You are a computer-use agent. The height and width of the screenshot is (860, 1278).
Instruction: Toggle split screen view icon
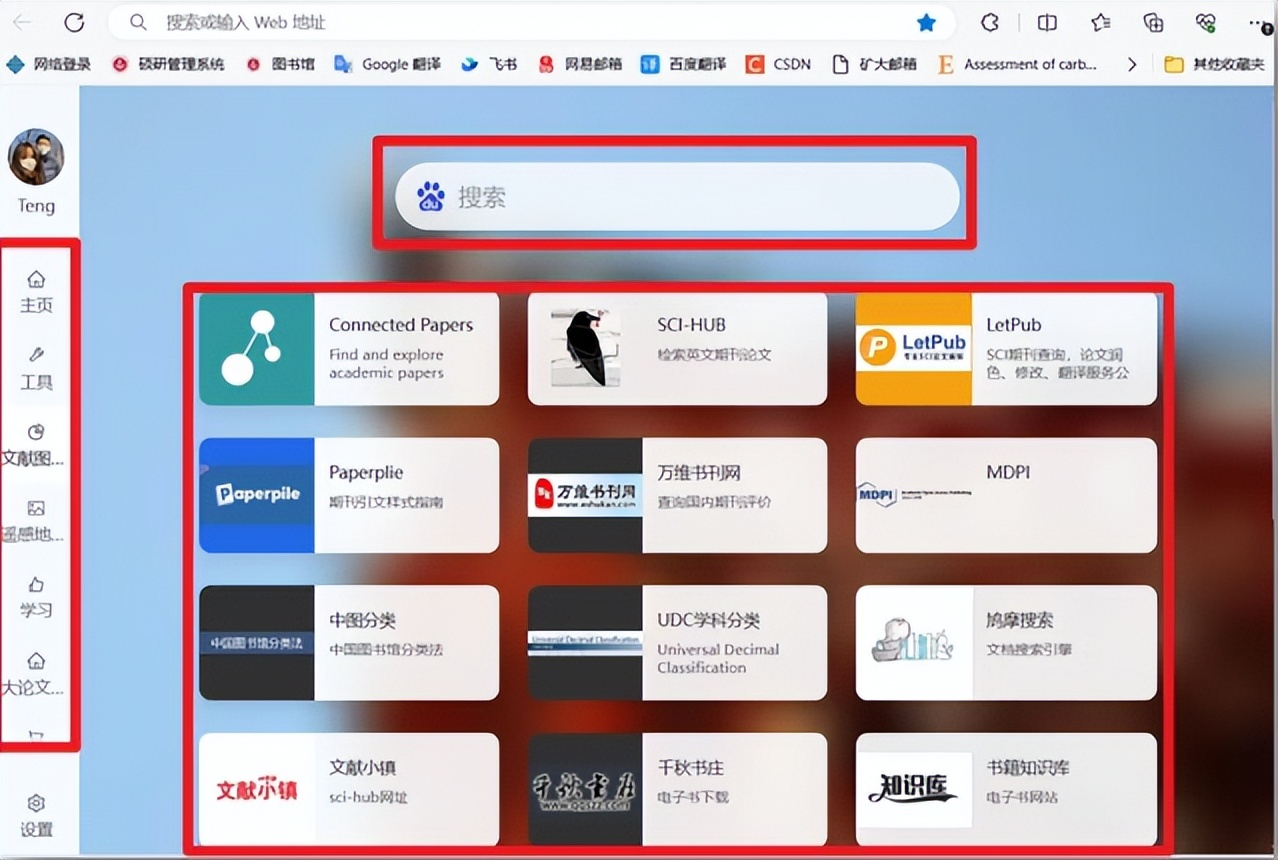(x=1047, y=22)
